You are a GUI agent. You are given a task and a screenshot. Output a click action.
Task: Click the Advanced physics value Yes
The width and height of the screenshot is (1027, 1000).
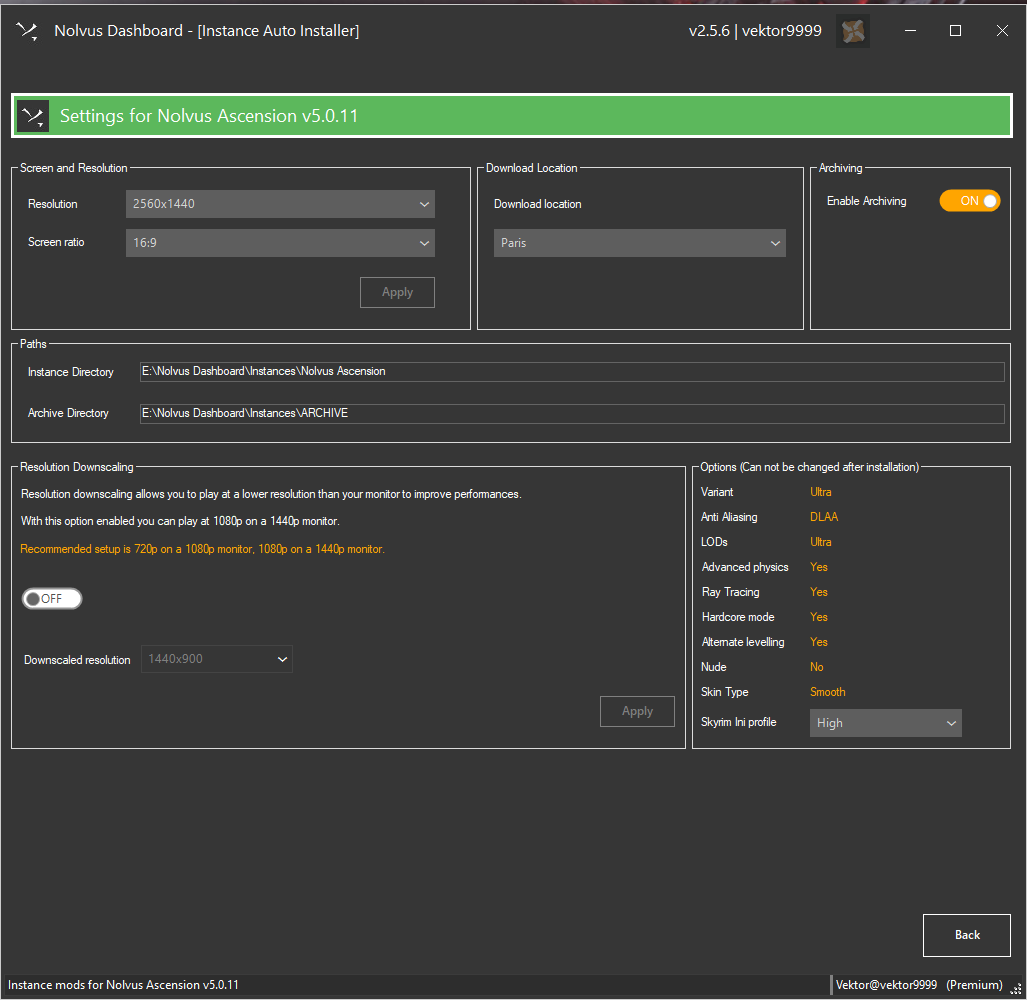tap(819, 567)
